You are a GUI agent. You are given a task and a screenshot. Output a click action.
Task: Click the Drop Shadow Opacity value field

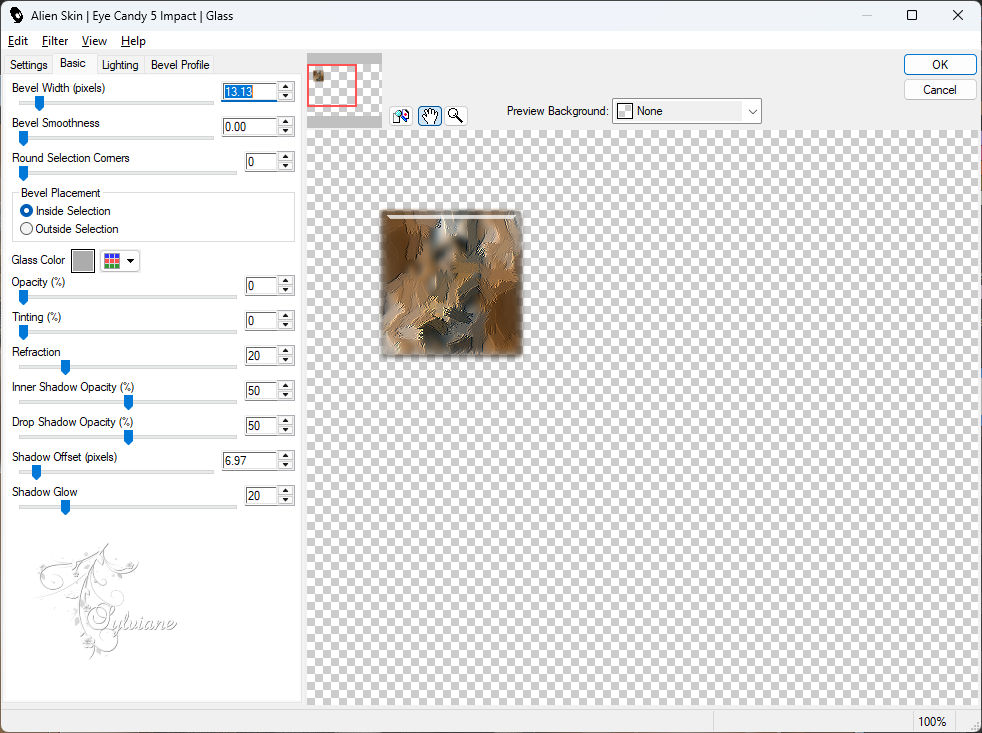pyautogui.click(x=261, y=426)
